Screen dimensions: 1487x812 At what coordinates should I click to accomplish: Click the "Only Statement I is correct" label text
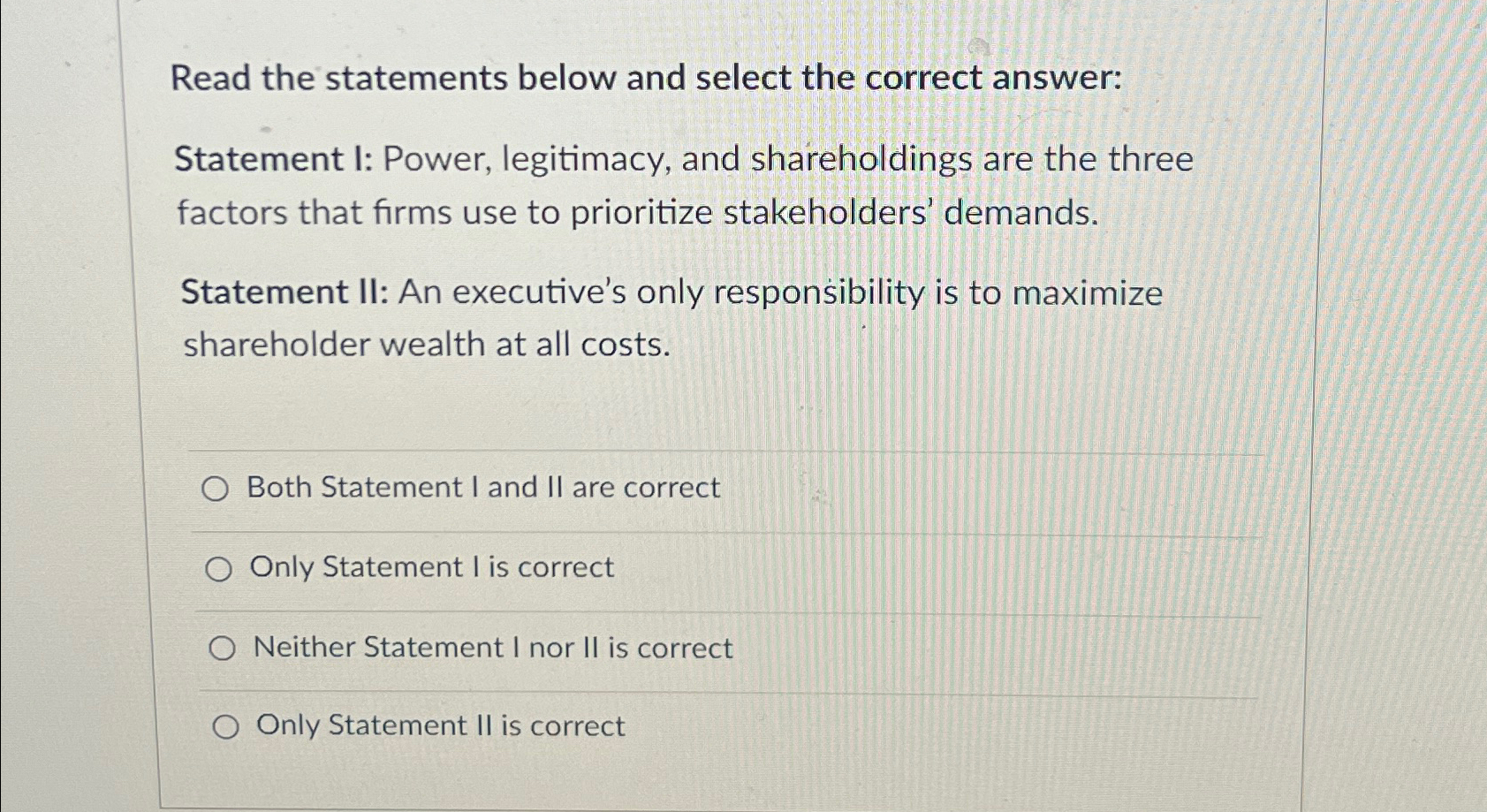tap(431, 567)
